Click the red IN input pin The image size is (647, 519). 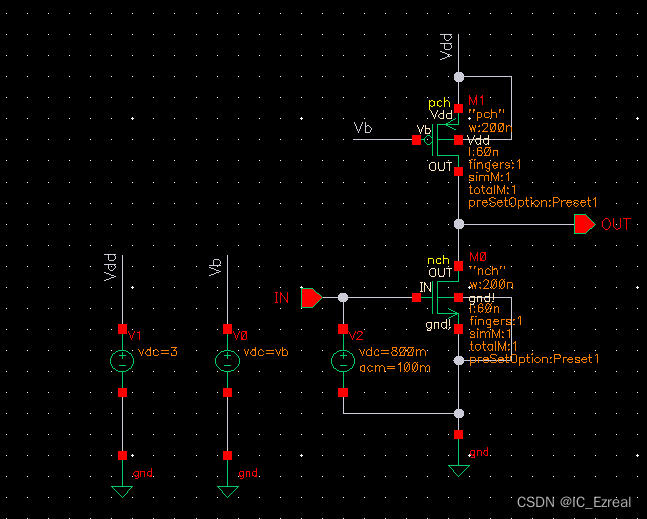(x=310, y=298)
